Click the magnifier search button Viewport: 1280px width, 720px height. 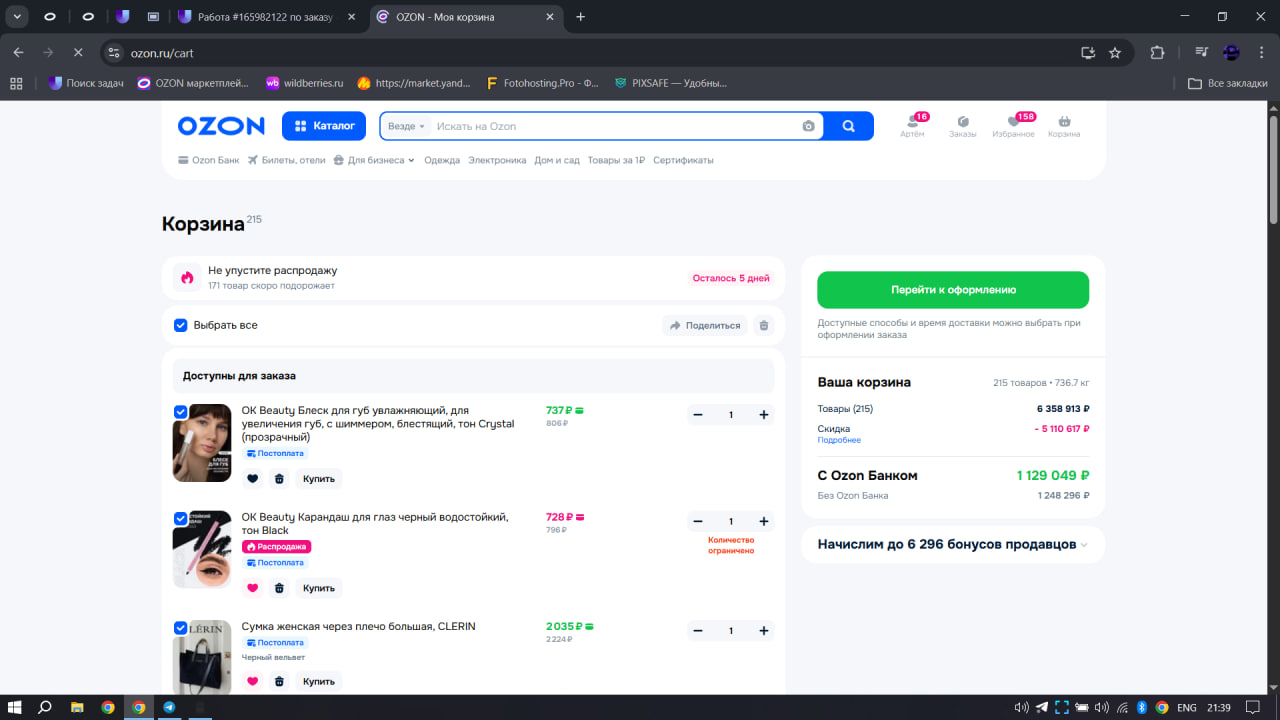(848, 126)
